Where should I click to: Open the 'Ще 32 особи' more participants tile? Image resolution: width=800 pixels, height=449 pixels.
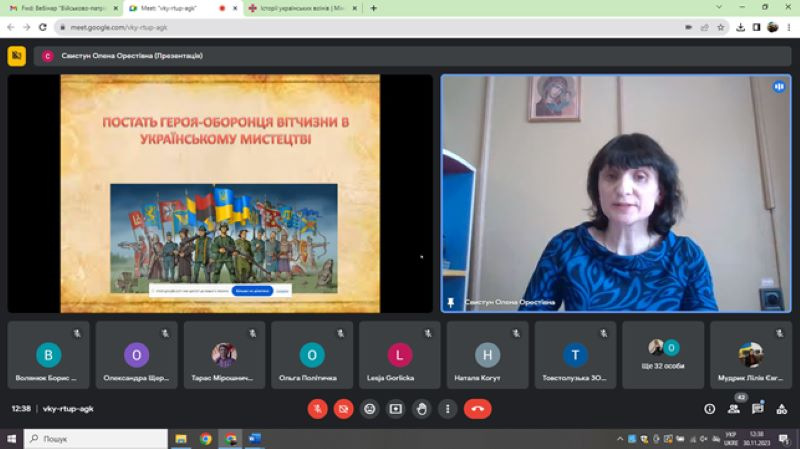(663, 355)
